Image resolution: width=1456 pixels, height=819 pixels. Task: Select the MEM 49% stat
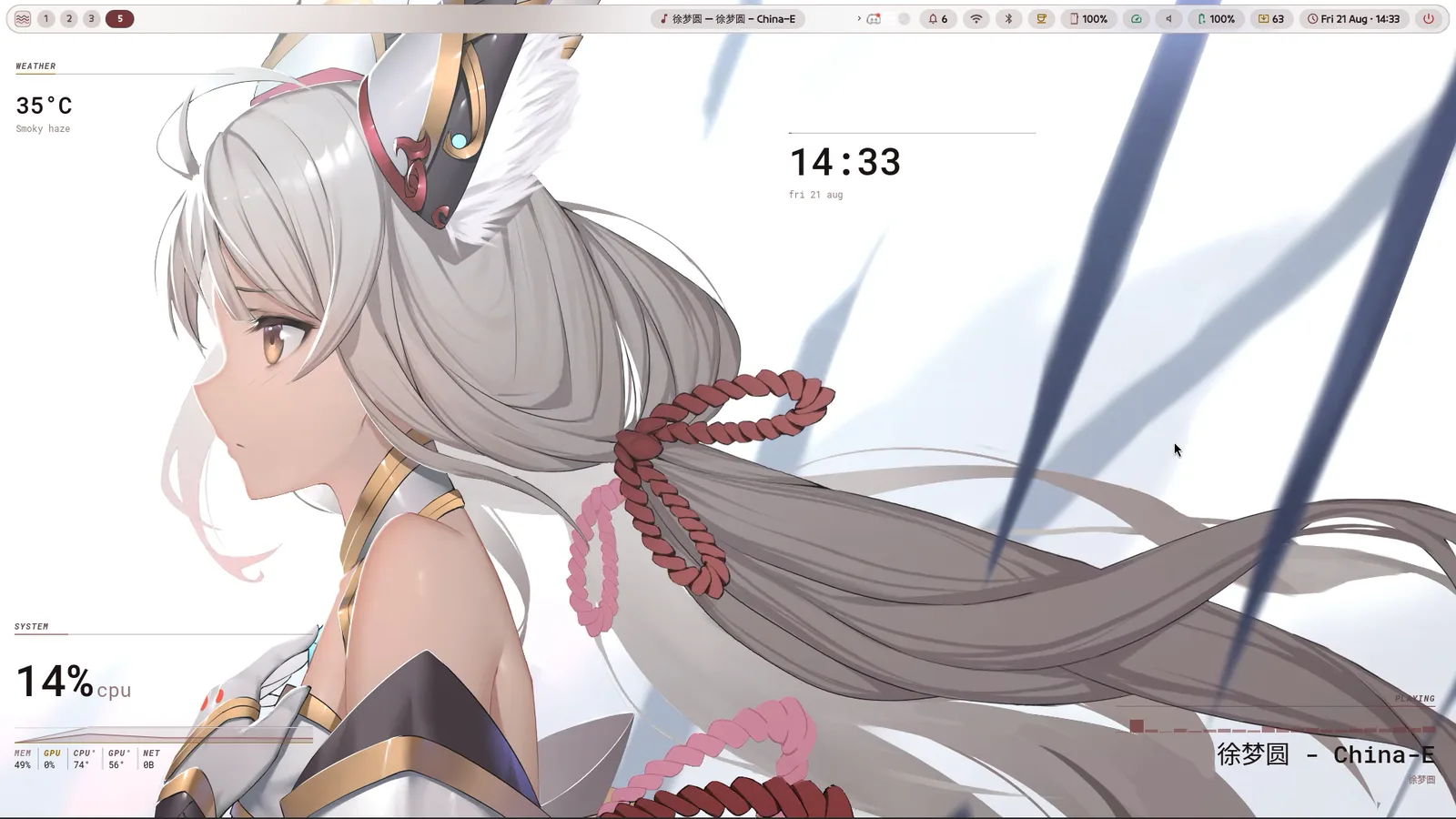coord(23,759)
